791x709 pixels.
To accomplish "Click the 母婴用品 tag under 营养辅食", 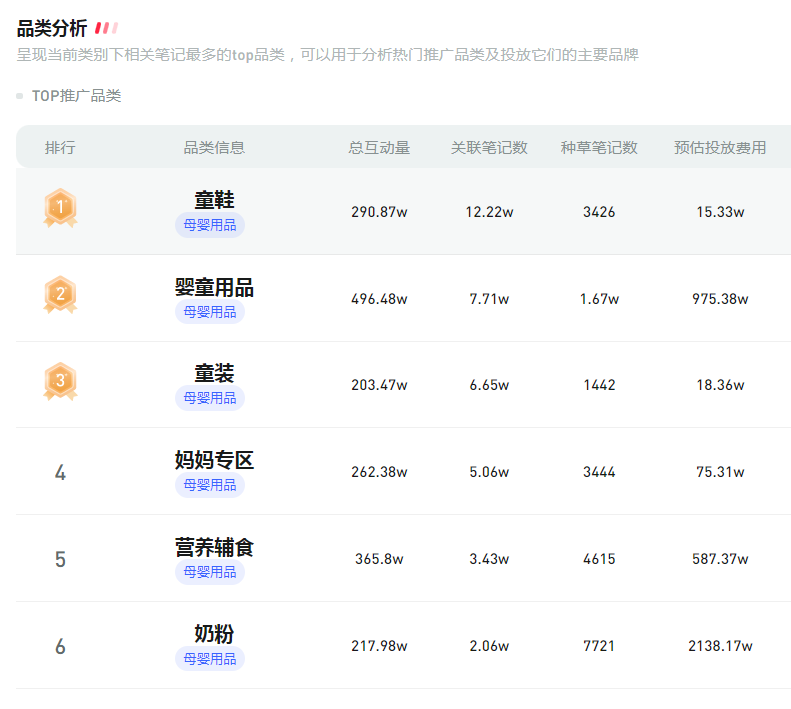I will [x=210, y=572].
